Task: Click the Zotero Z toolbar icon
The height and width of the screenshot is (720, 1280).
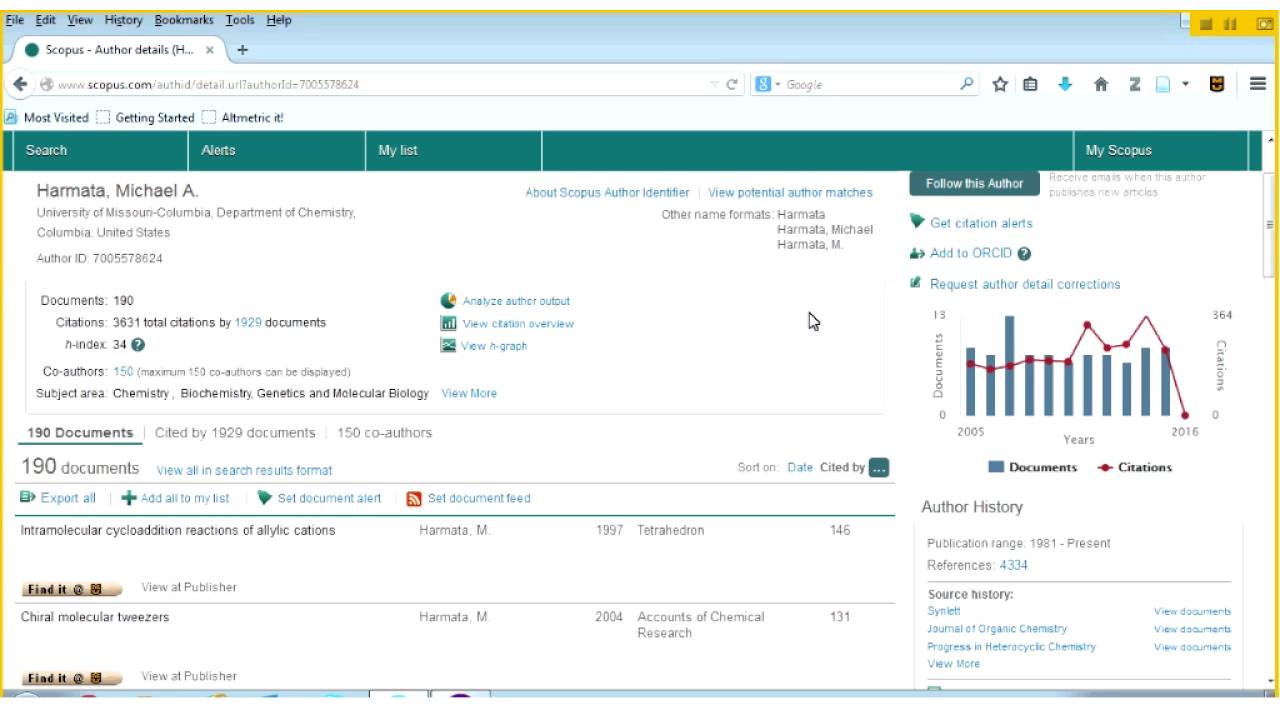Action: point(1134,84)
